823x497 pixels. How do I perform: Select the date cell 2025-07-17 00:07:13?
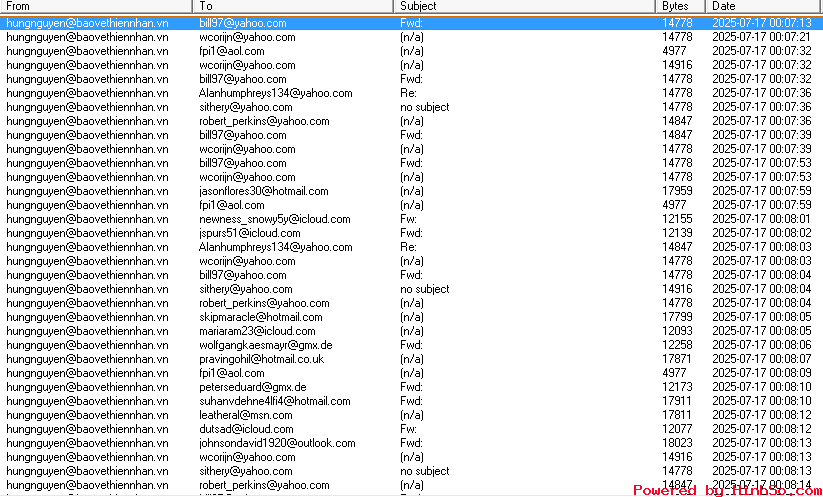tap(762, 23)
